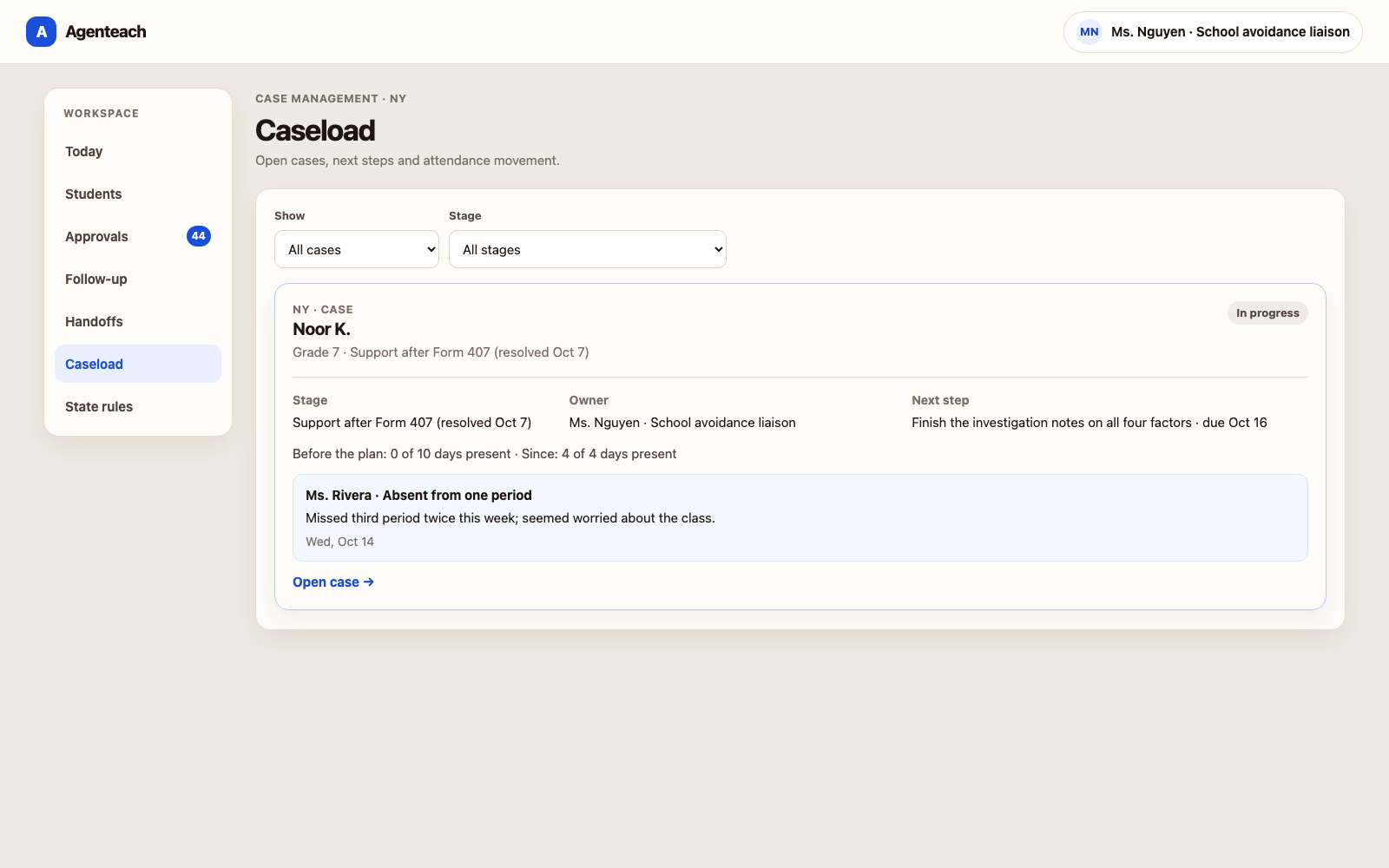Click the Agenteach brand name
1389x868 pixels.
pyautogui.click(x=106, y=32)
